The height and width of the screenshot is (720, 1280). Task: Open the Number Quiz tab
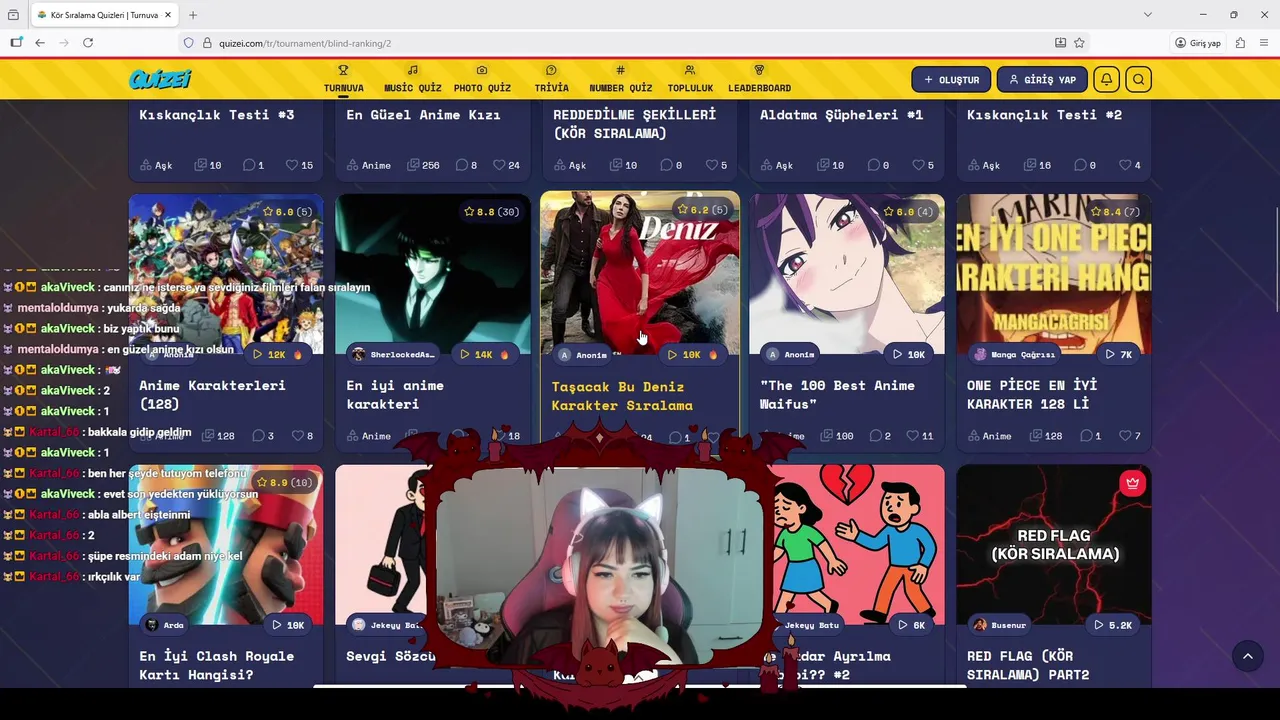pos(620,79)
